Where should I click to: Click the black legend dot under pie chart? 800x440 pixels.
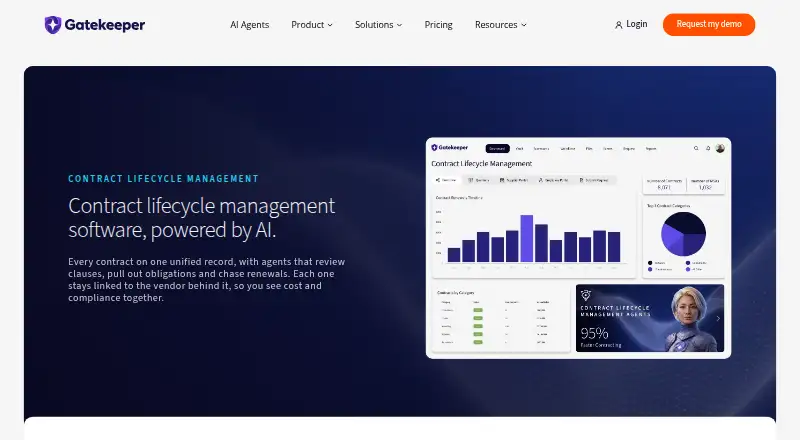(x=650, y=263)
